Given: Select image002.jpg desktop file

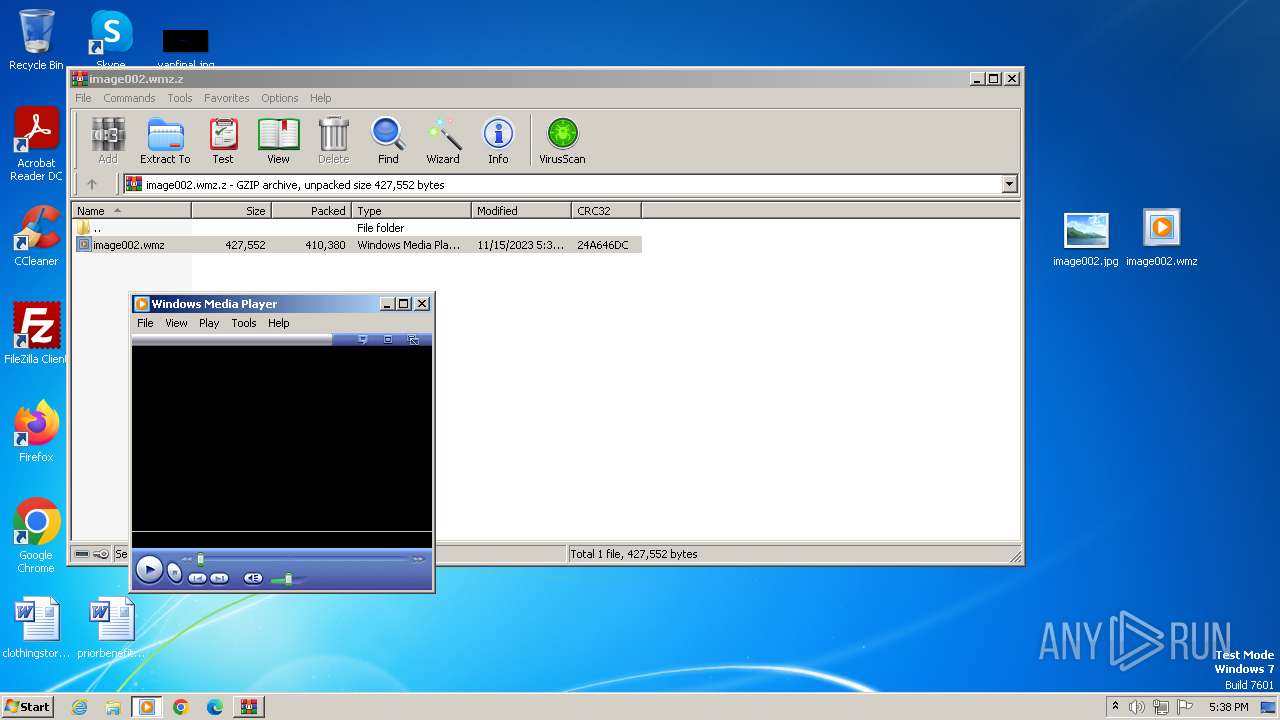Looking at the screenshot, I should [1086, 240].
